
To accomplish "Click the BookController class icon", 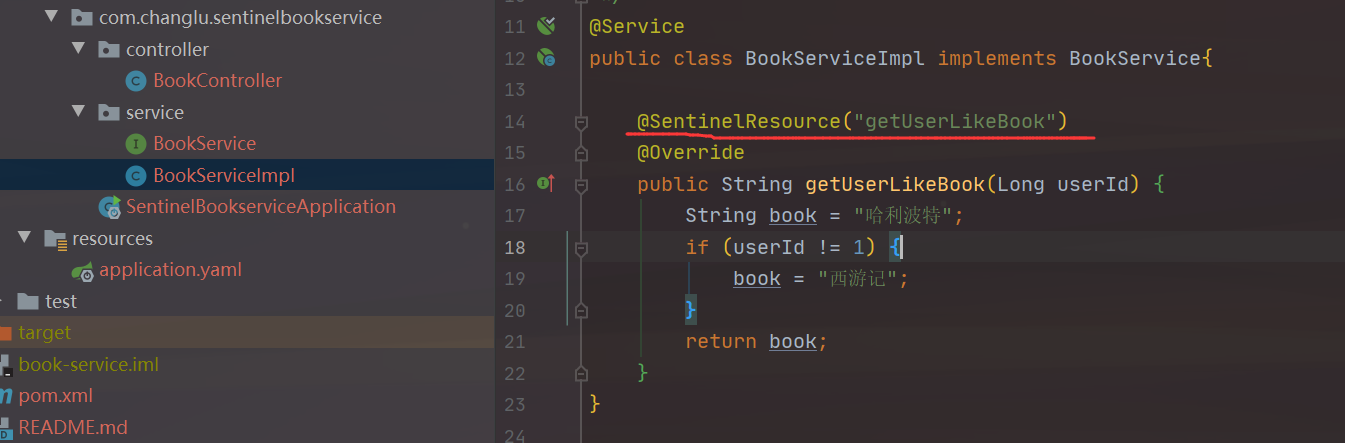I will pyautogui.click(x=136, y=80).
